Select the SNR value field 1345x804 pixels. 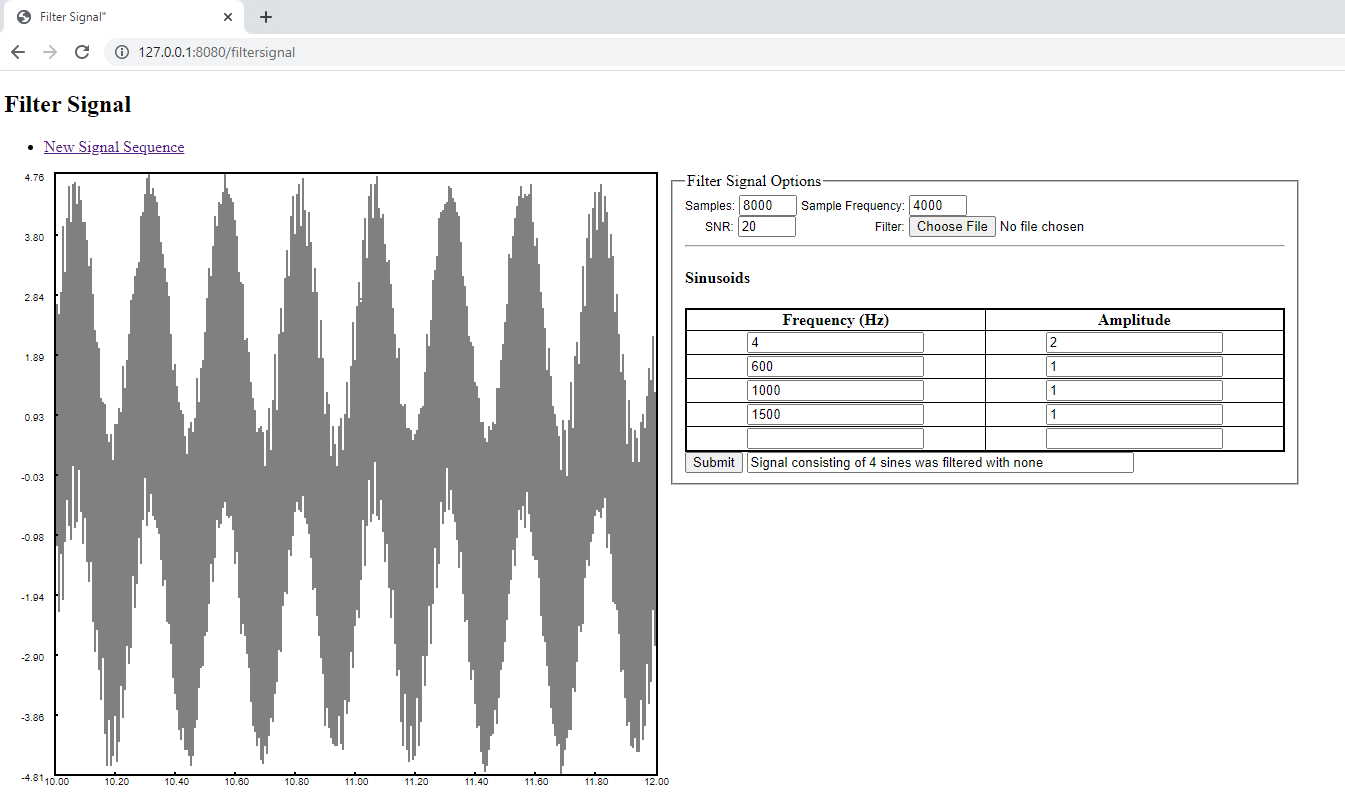coord(767,226)
